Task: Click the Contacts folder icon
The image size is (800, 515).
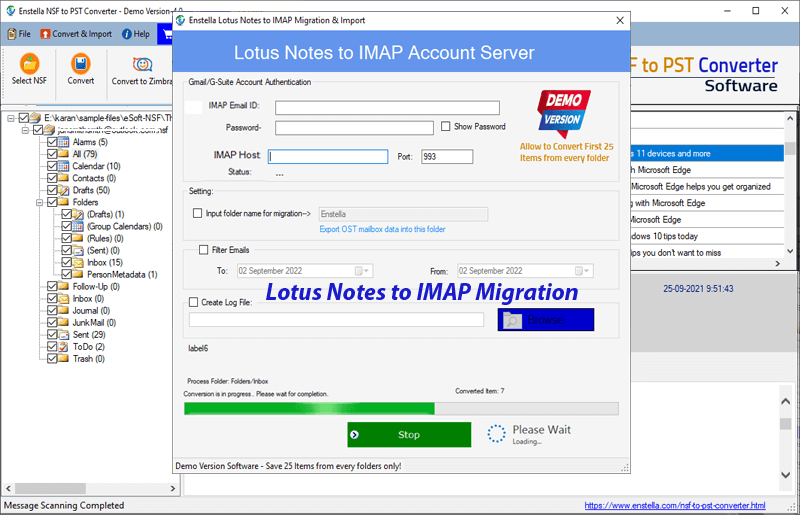Action: [x=63, y=178]
